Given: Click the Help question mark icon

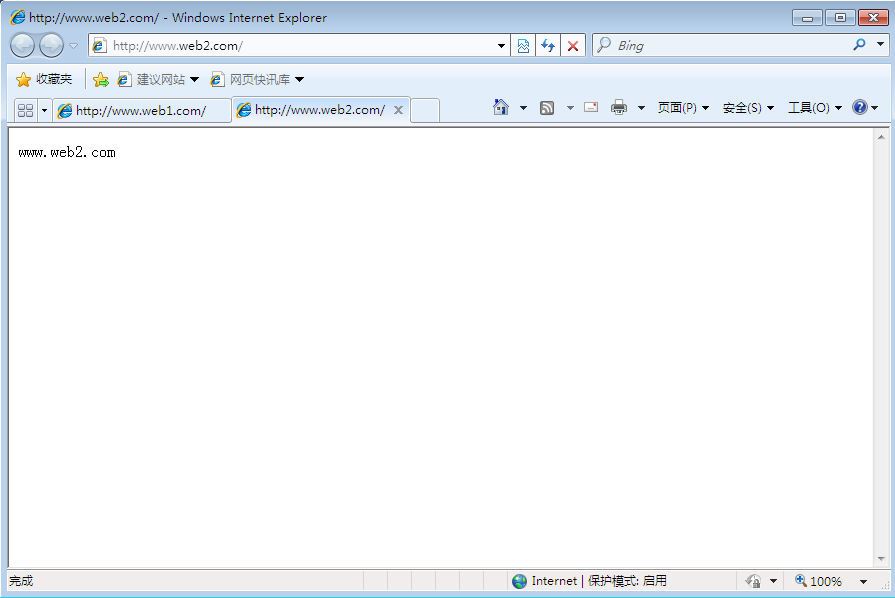Looking at the screenshot, I should point(860,107).
